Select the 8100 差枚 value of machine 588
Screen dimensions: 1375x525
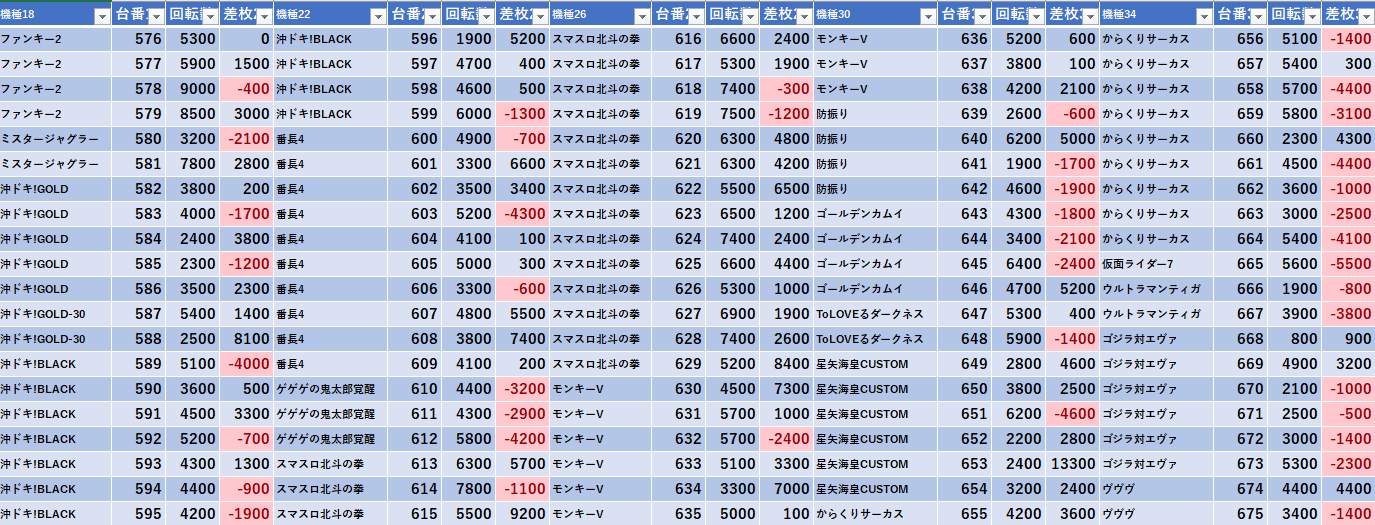[x=246, y=339]
